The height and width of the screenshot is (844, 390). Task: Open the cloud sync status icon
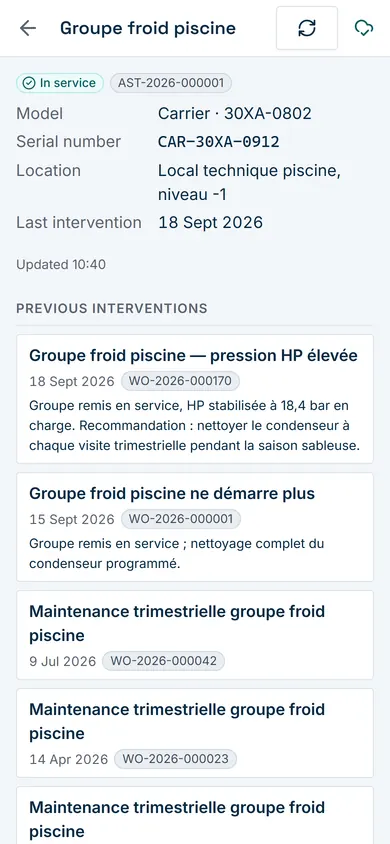tap(364, 28)
